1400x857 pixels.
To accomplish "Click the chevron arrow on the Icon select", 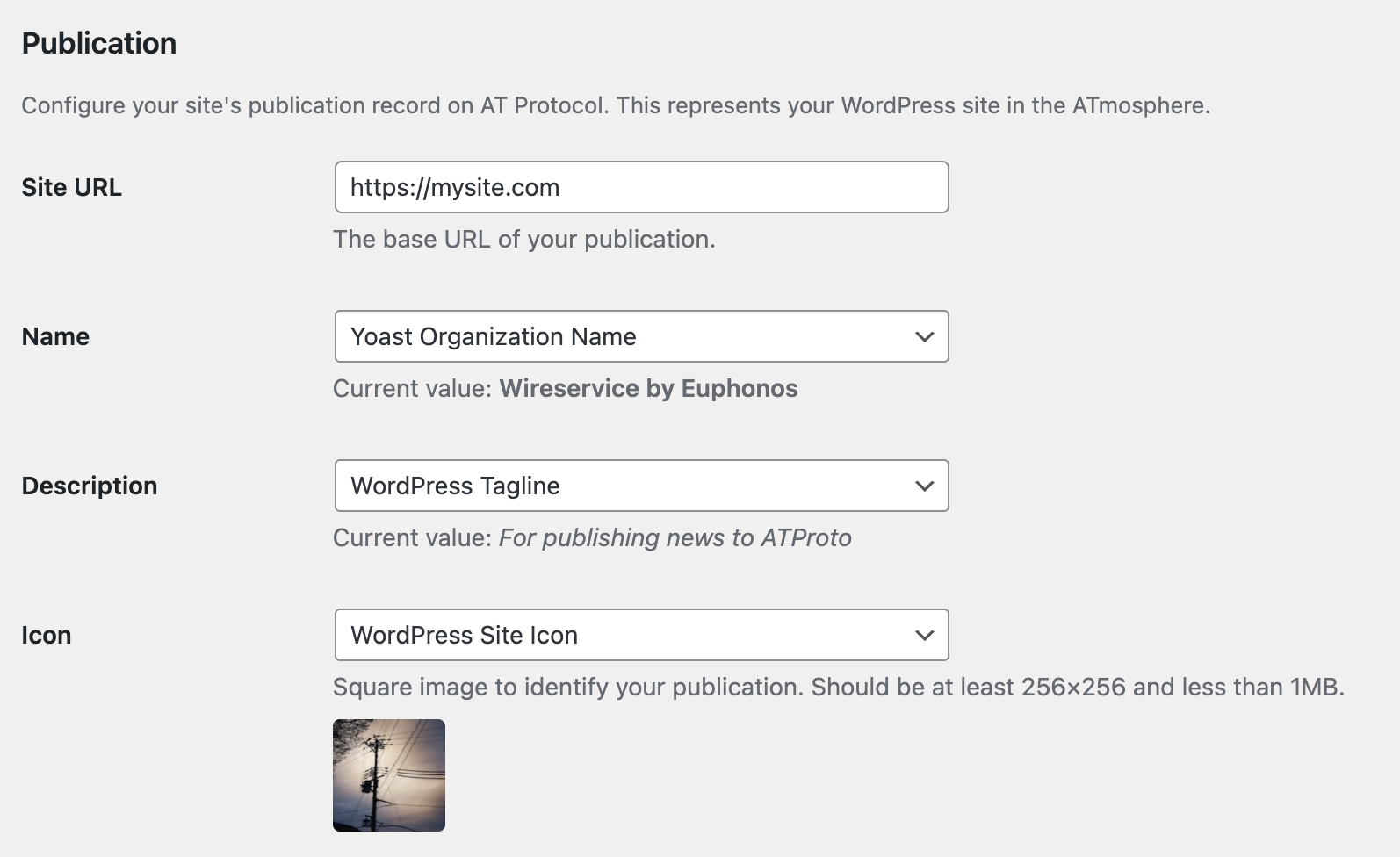I will (924, 635).
